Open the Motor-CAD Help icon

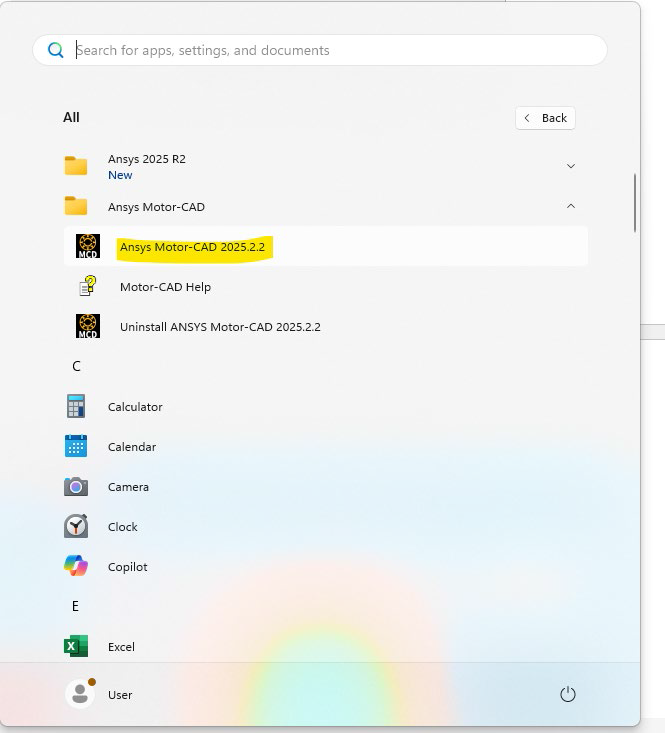(x=88, y=287)
